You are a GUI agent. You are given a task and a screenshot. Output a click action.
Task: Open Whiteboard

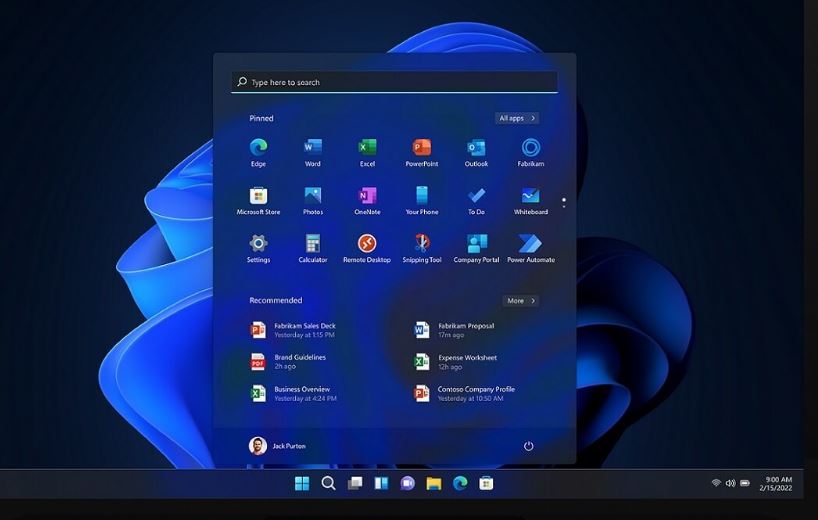tap(531, 201)
